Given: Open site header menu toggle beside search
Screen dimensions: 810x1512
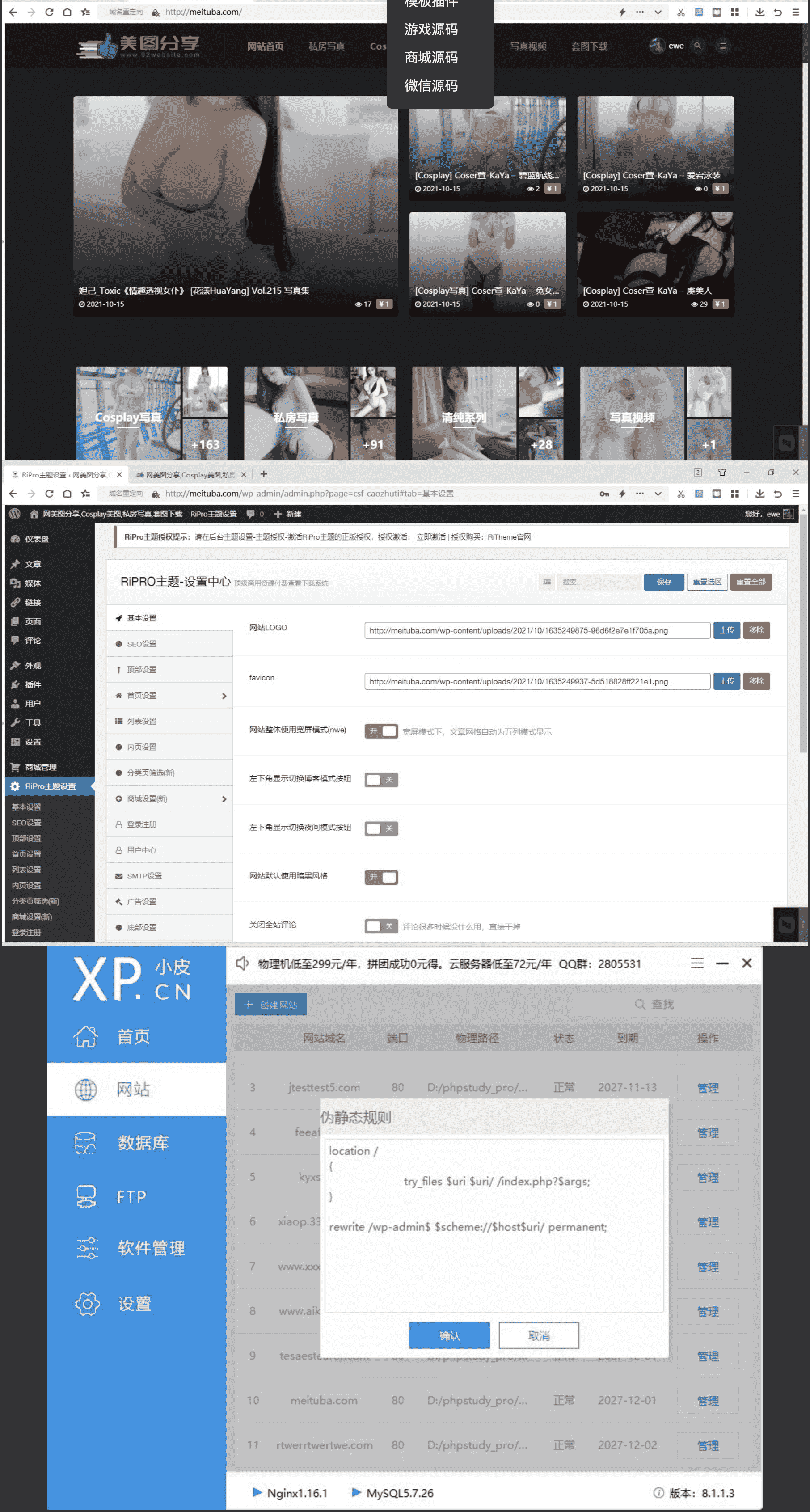Looking at the screenshot, I should pyautogui.click(x=722, y=46).
